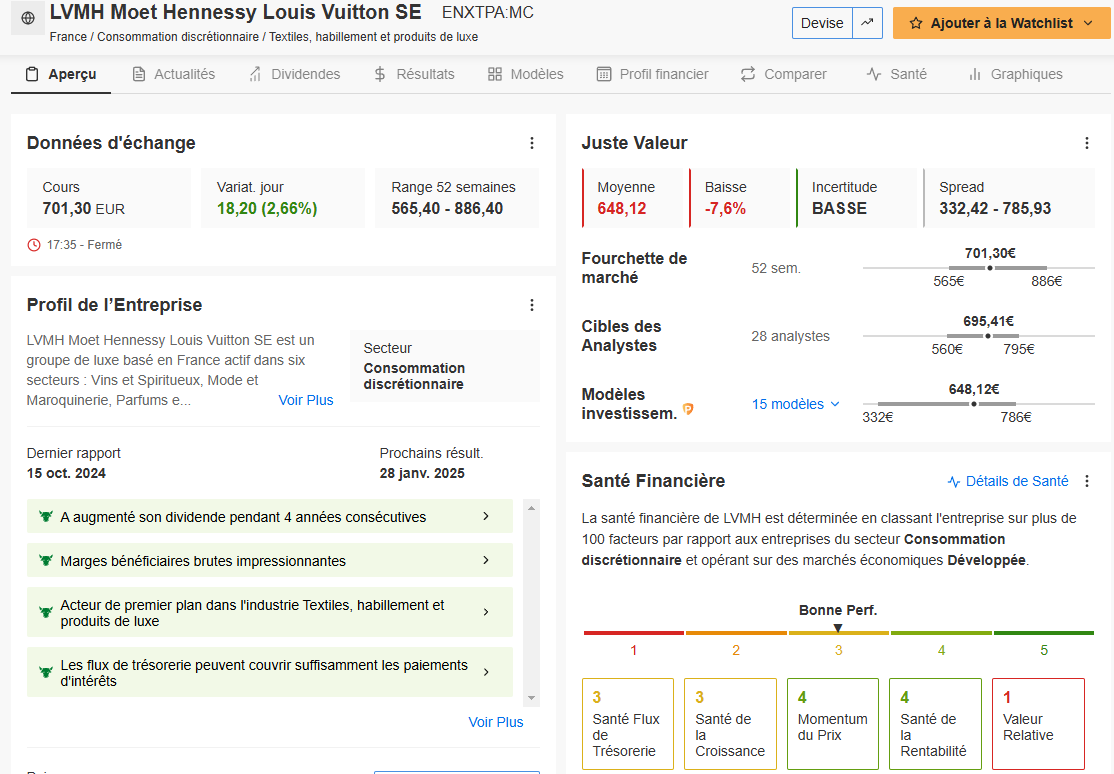This screenshot has height=774, width=1114.
Task: Click the Devise button
Action: (822, 23)
